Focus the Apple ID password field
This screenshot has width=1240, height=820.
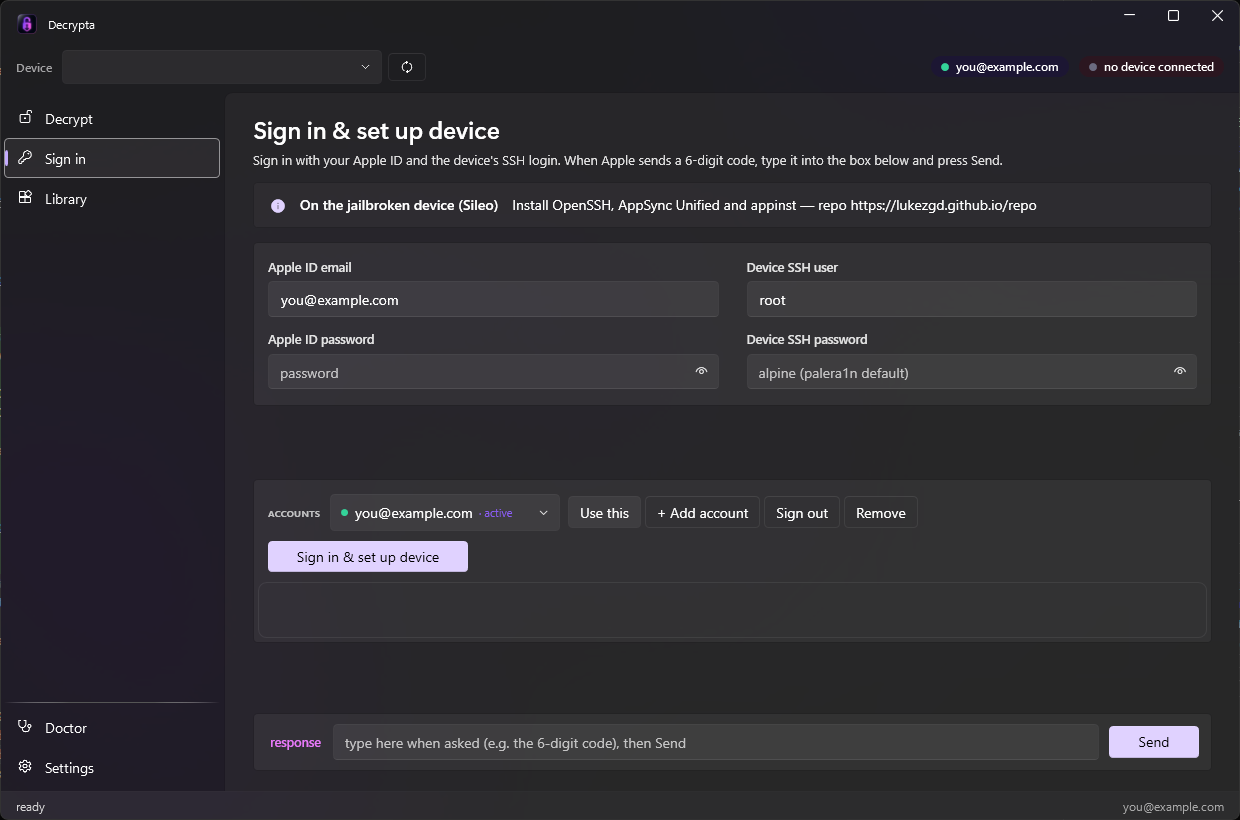[x=493, y=372]
